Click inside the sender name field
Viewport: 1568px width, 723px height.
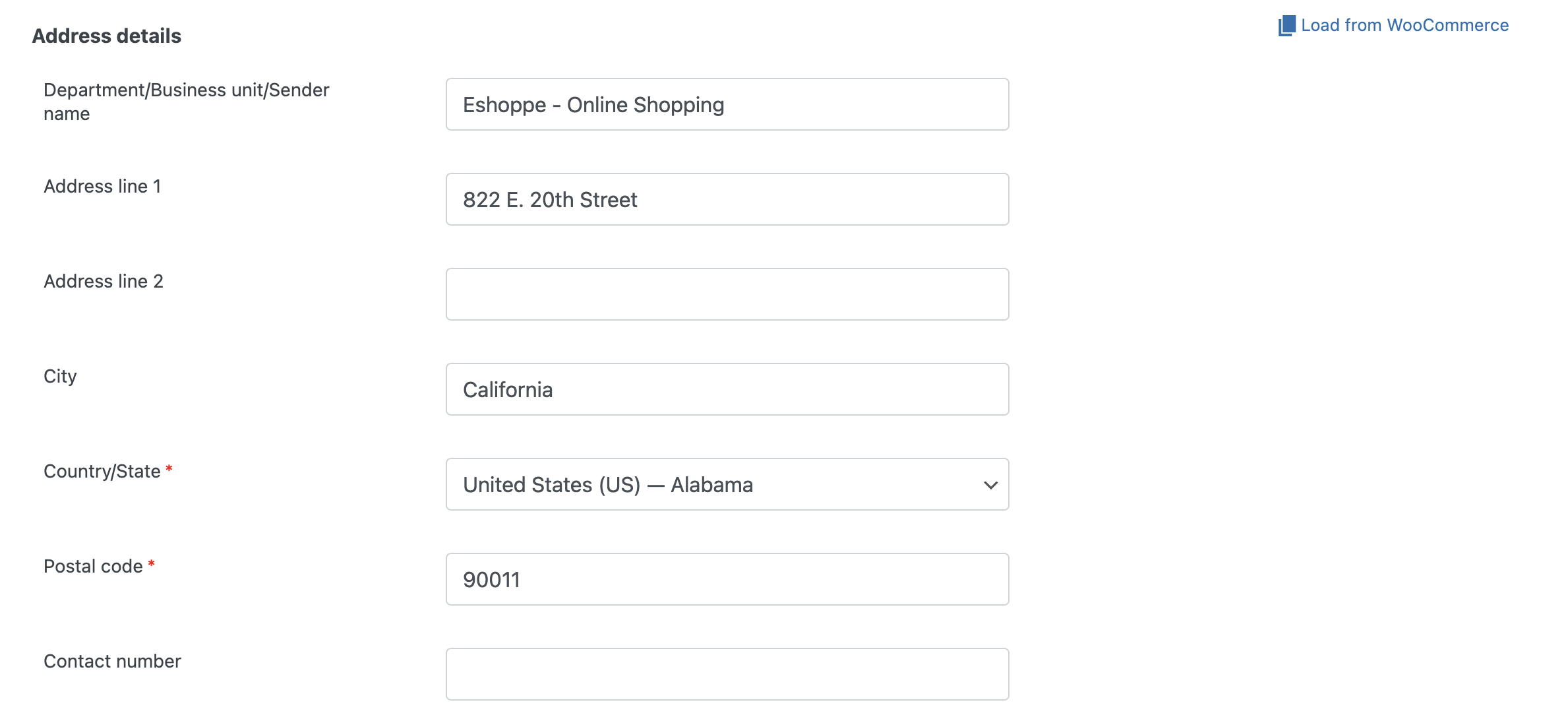coord(727,104)
